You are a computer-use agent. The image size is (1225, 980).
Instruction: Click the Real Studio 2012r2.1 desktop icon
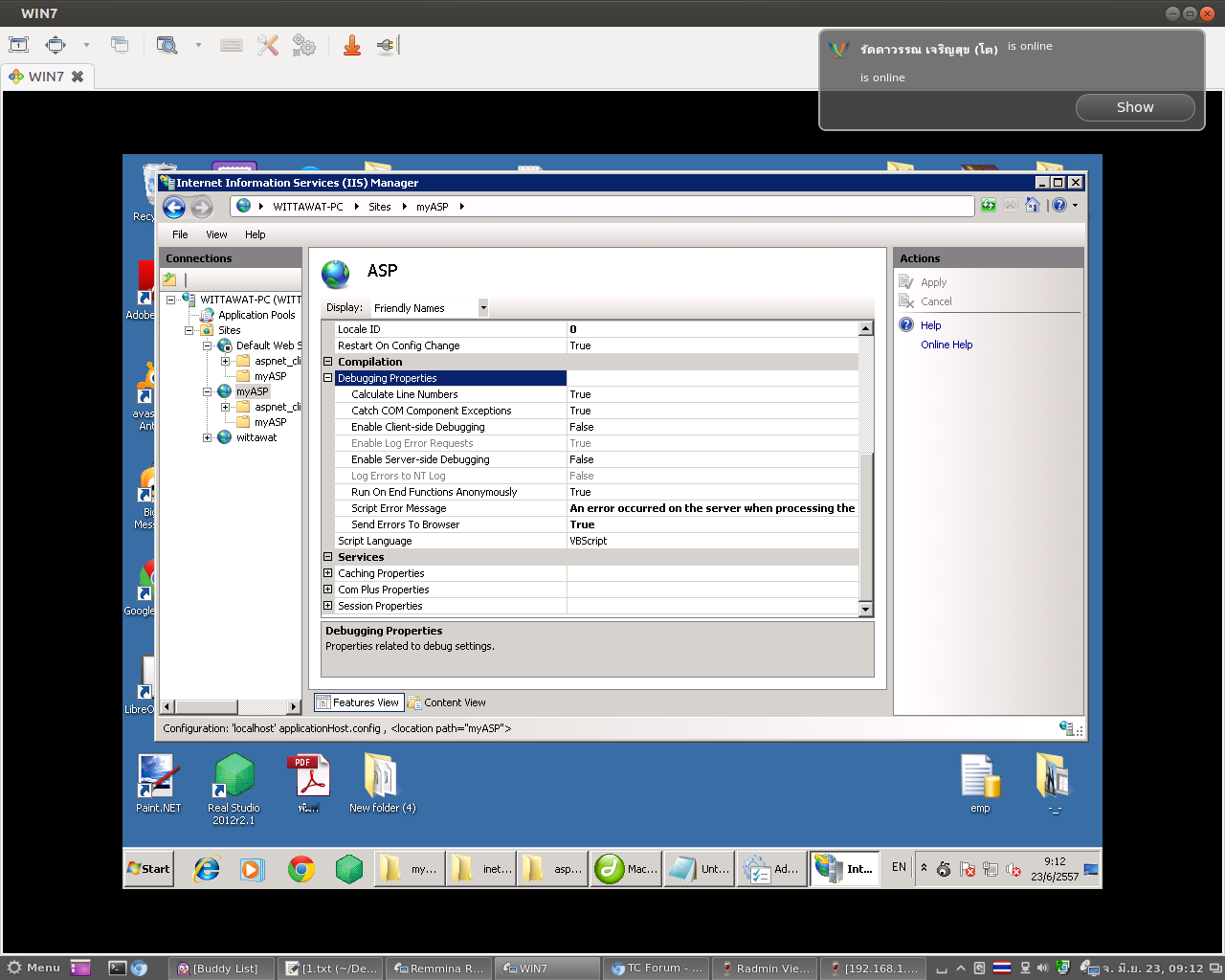234,791
